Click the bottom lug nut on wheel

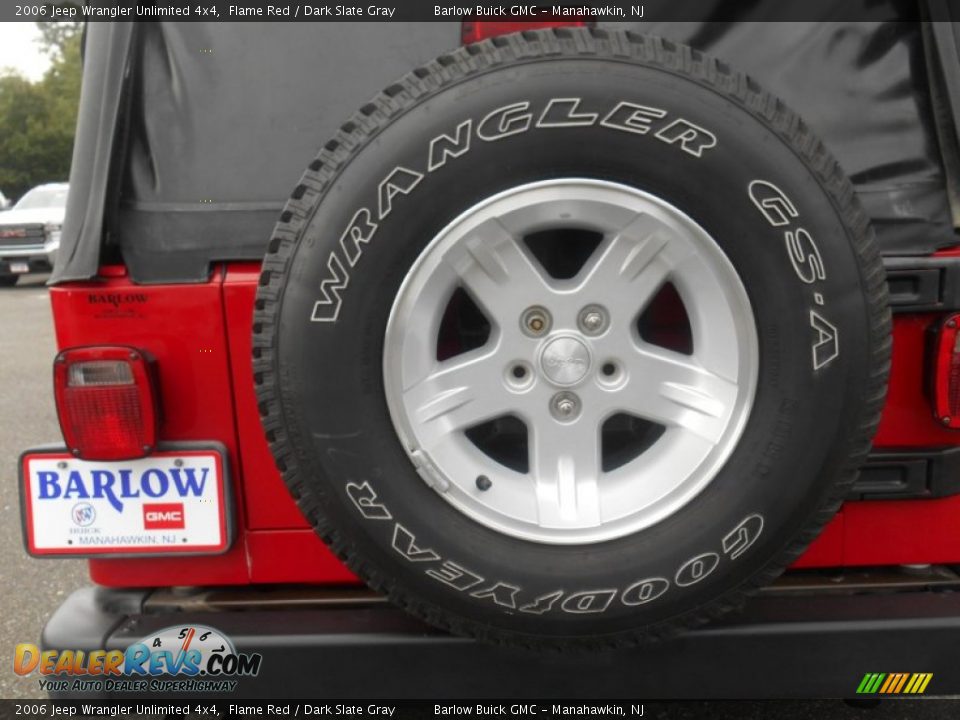coord(565,406)
